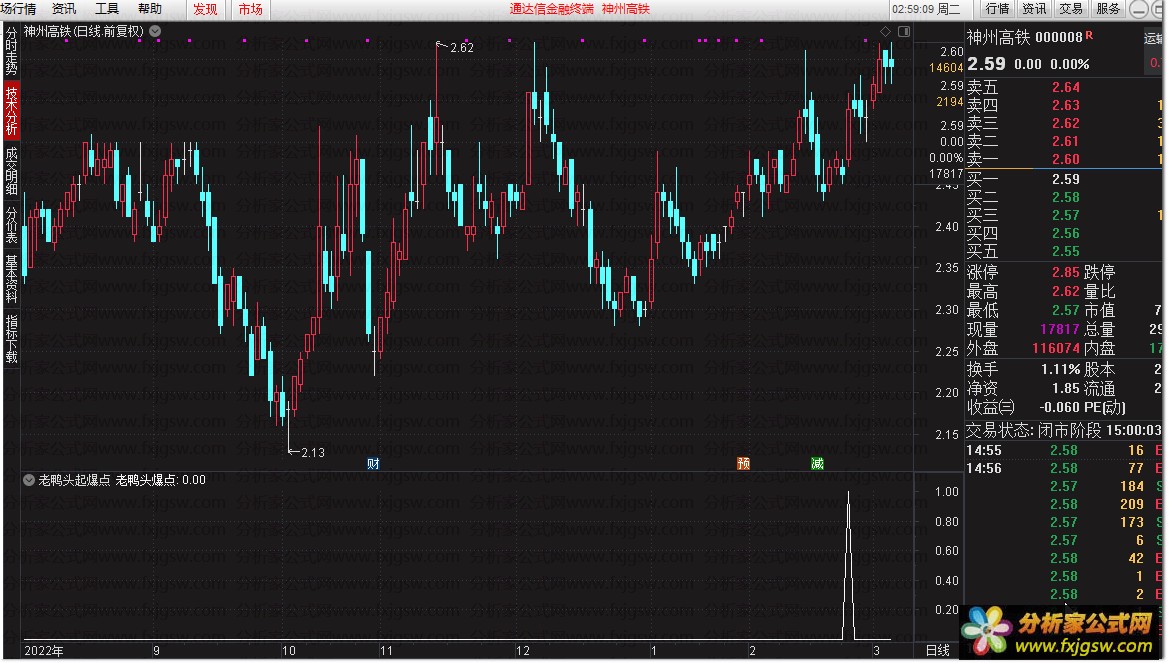Viewport: 1169px width, 663px height.
Task: Select the 分时走势 sidebar tab
Action: point(11,51)
